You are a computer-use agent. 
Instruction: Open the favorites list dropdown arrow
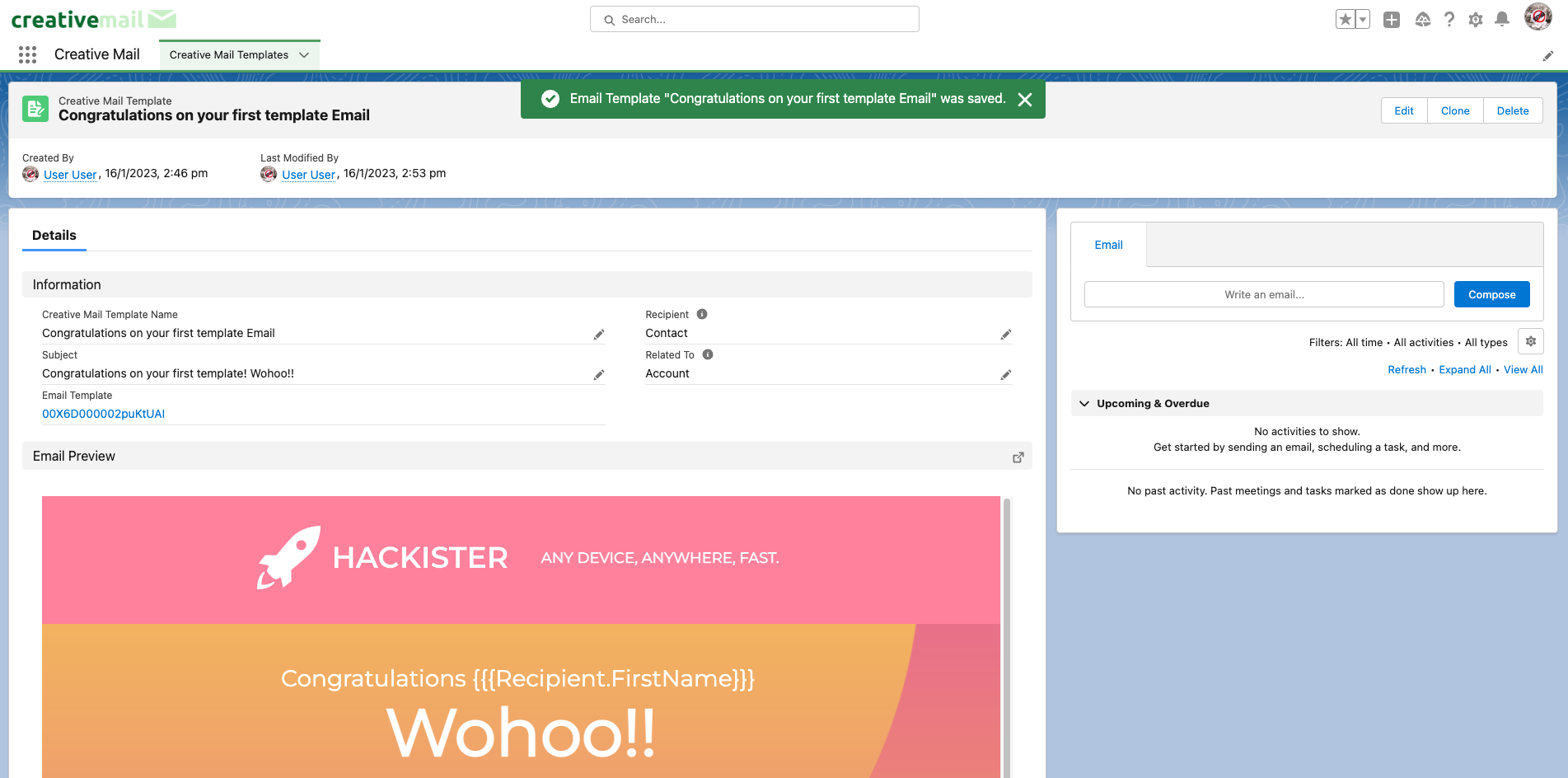[1363, 20]
